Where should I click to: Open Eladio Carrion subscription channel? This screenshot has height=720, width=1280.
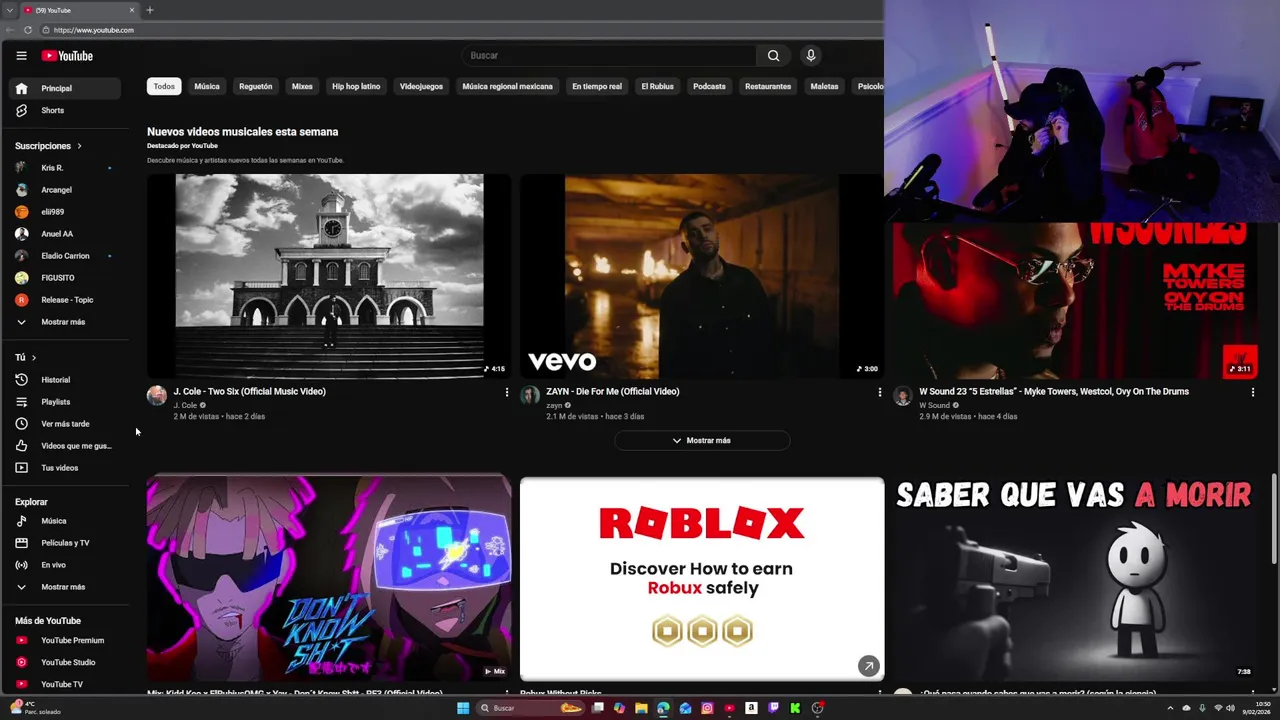point(65,256)
